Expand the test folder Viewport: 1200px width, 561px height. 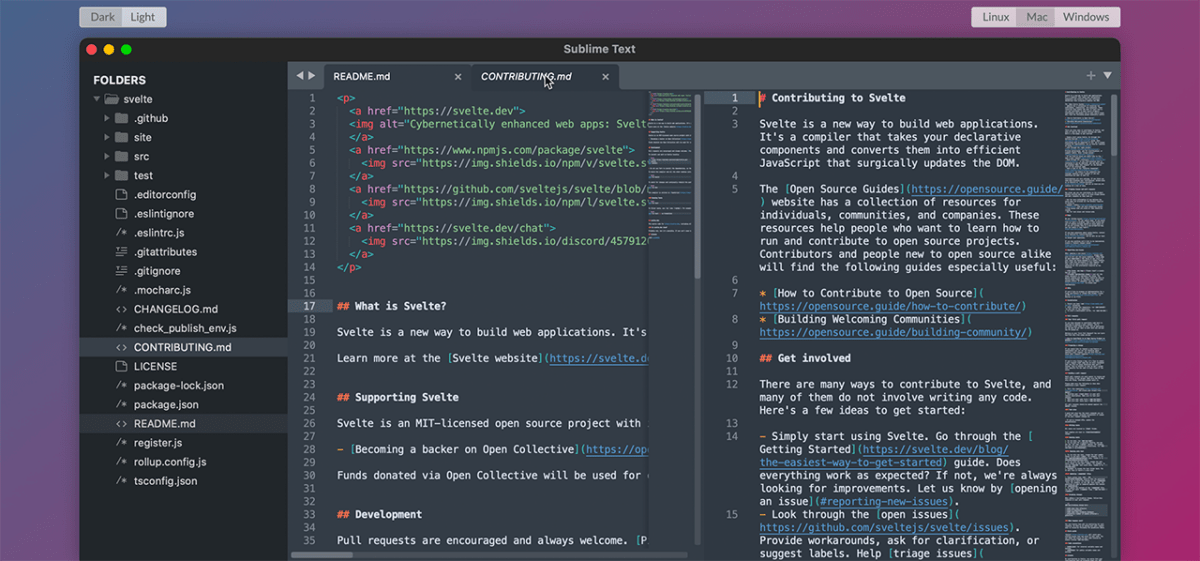pos(107,175)
